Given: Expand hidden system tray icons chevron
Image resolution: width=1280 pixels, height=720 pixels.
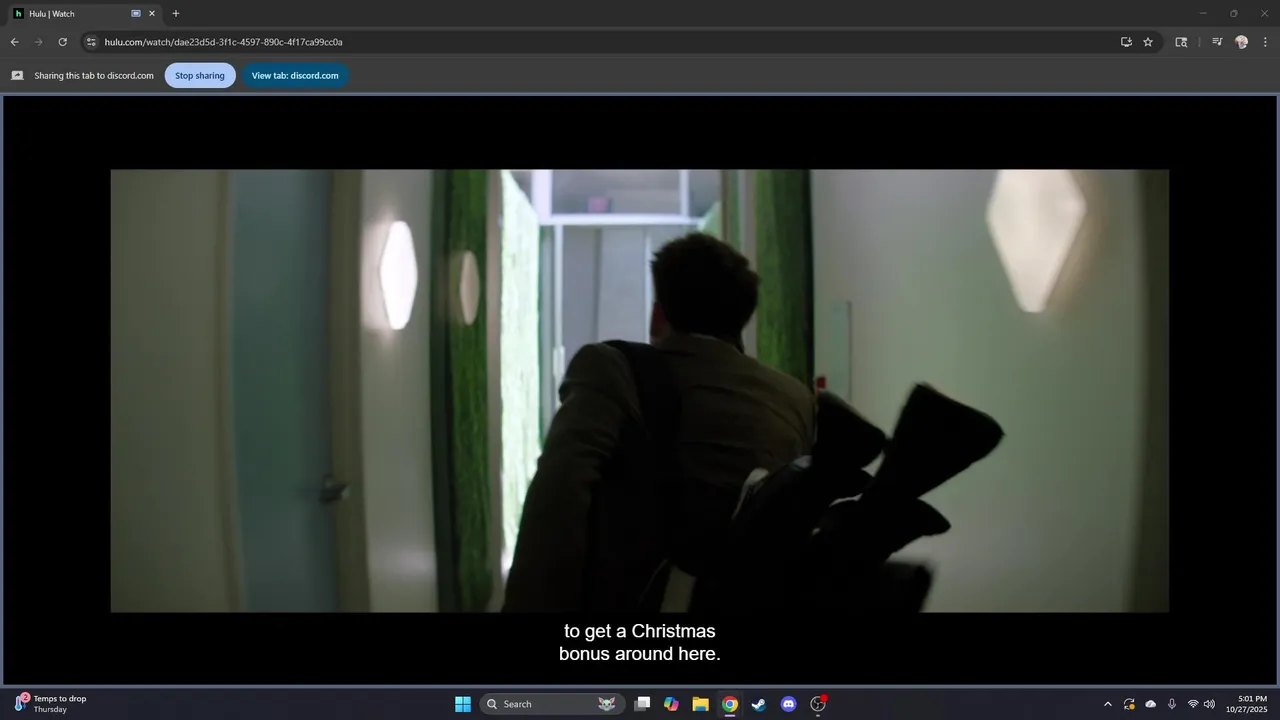Looking at the screenshot, I should (x=1107, y=704).
